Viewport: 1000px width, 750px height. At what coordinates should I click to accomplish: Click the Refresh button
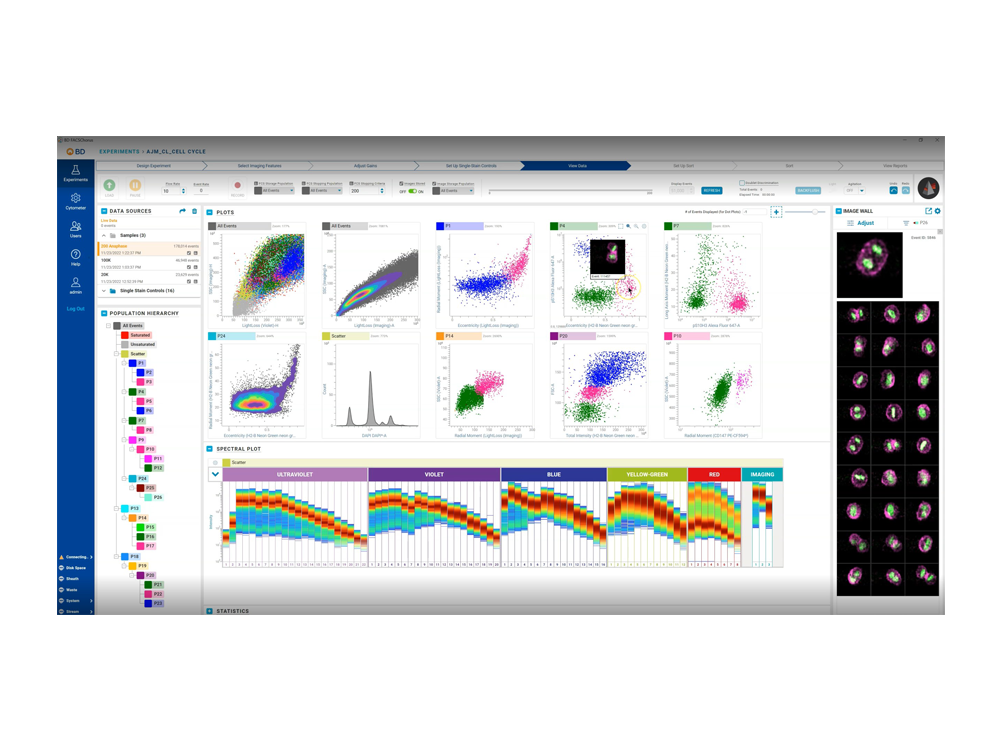[712, 191]
